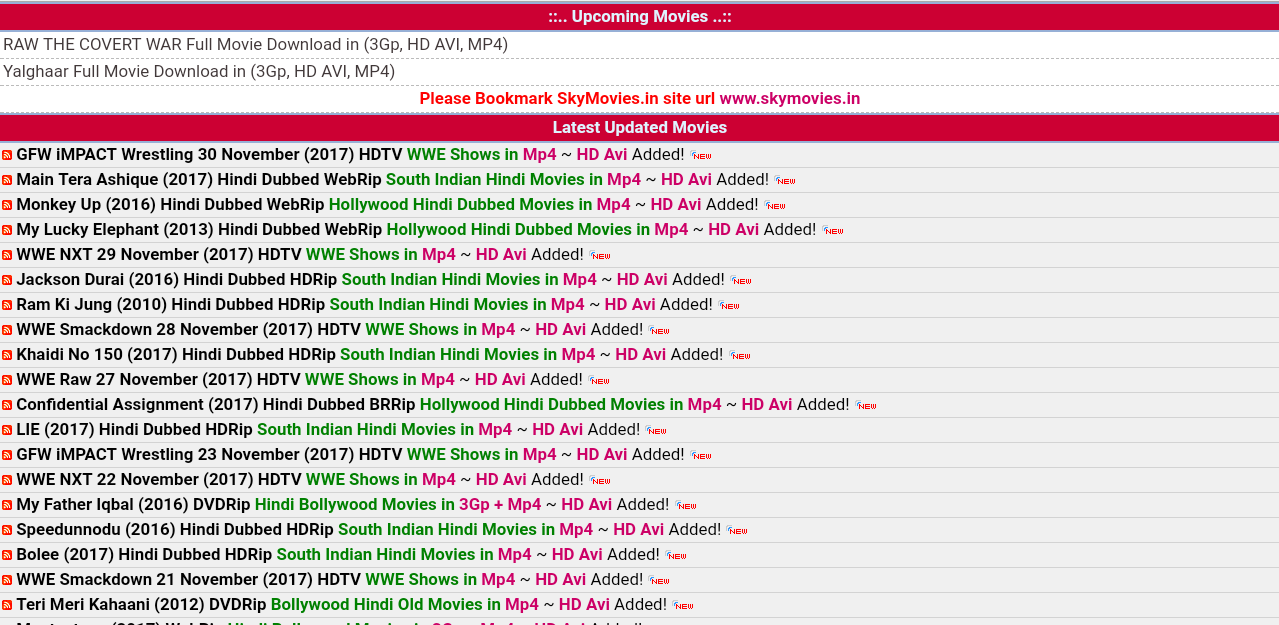Click the feed icon next to Main Tera Ashique
This screenshot has width=1279, height=625.
pos(7,180)
